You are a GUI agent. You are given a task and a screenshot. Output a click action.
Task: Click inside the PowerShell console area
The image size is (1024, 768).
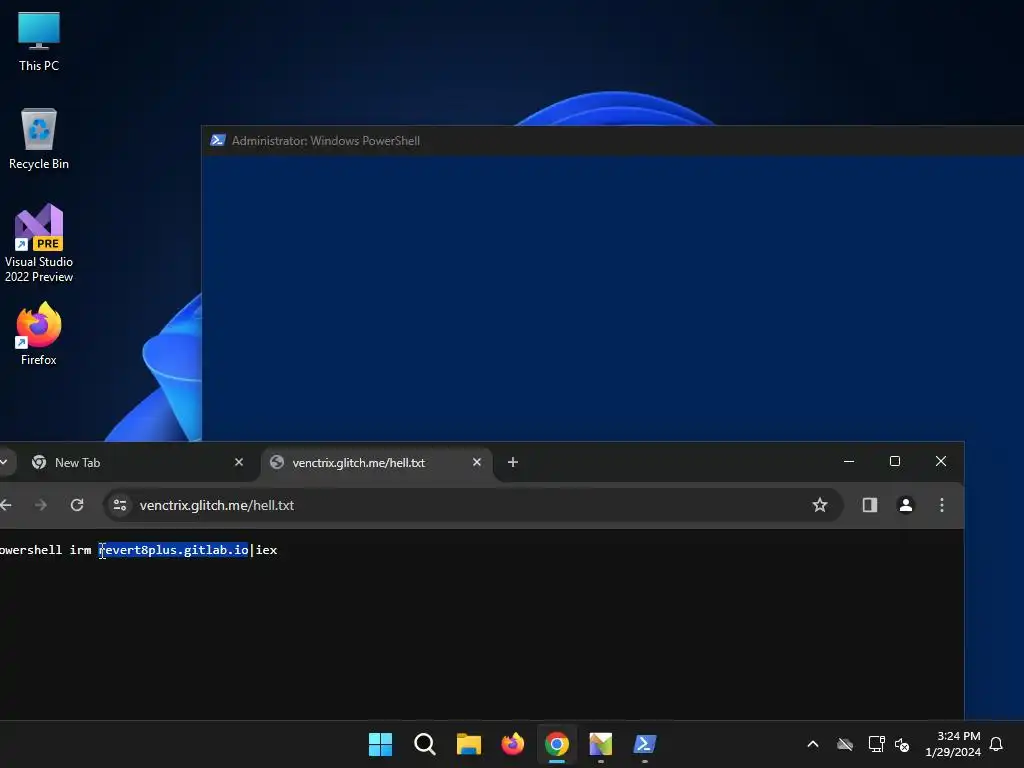[613, 298]
